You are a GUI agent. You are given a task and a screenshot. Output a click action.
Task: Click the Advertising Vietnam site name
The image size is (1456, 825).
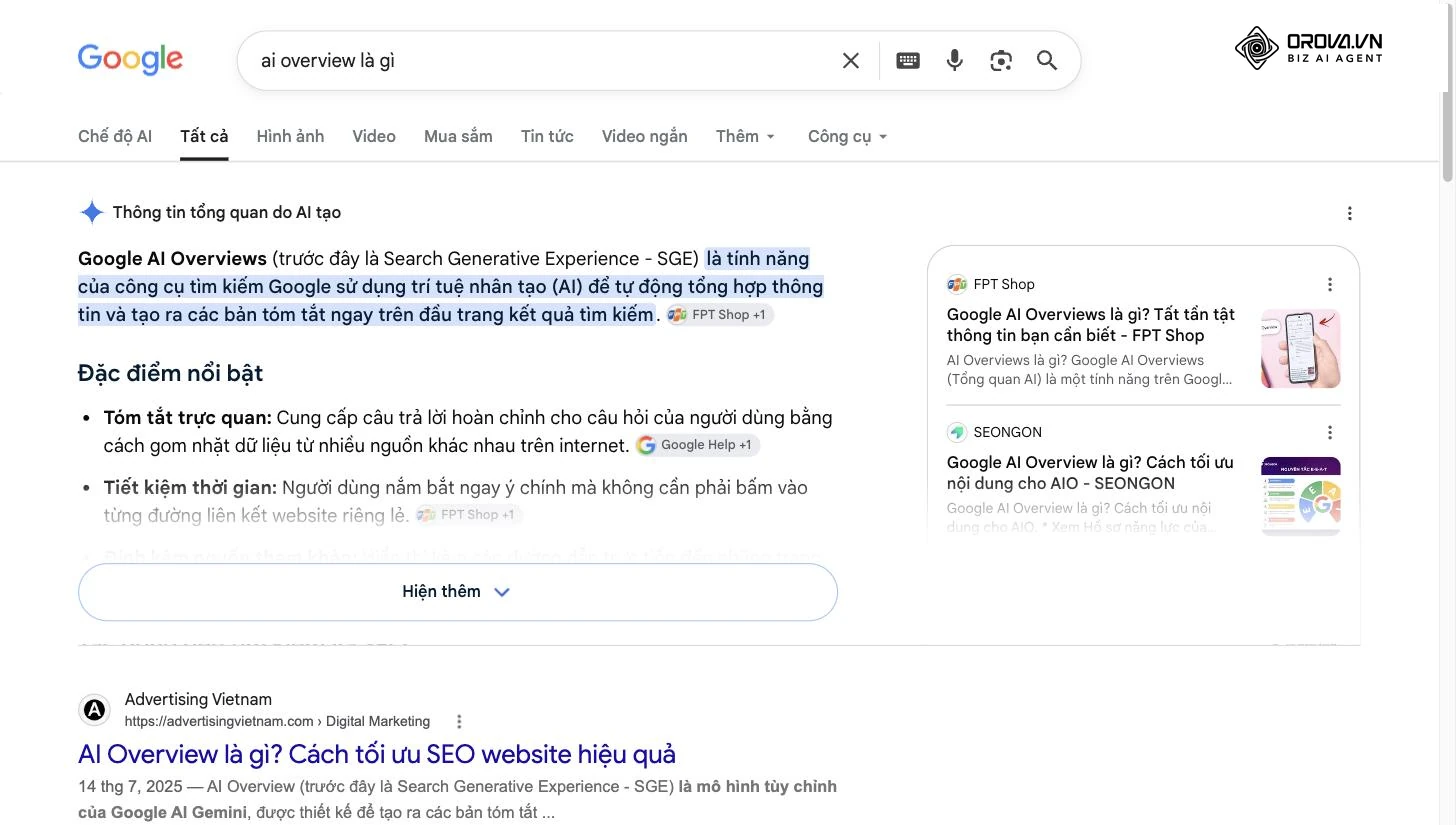pyautogui.click(x=198, y=699)
